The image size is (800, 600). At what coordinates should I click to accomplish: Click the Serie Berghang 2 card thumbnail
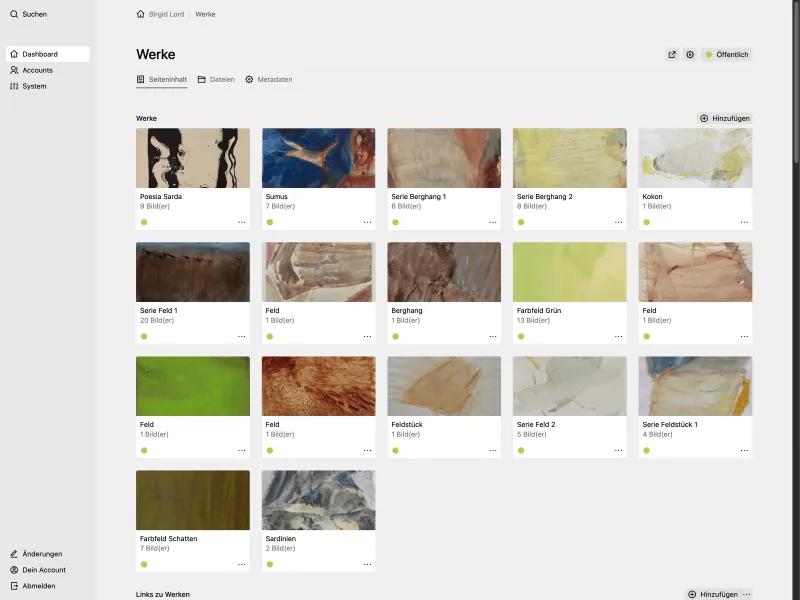[569, 157]
